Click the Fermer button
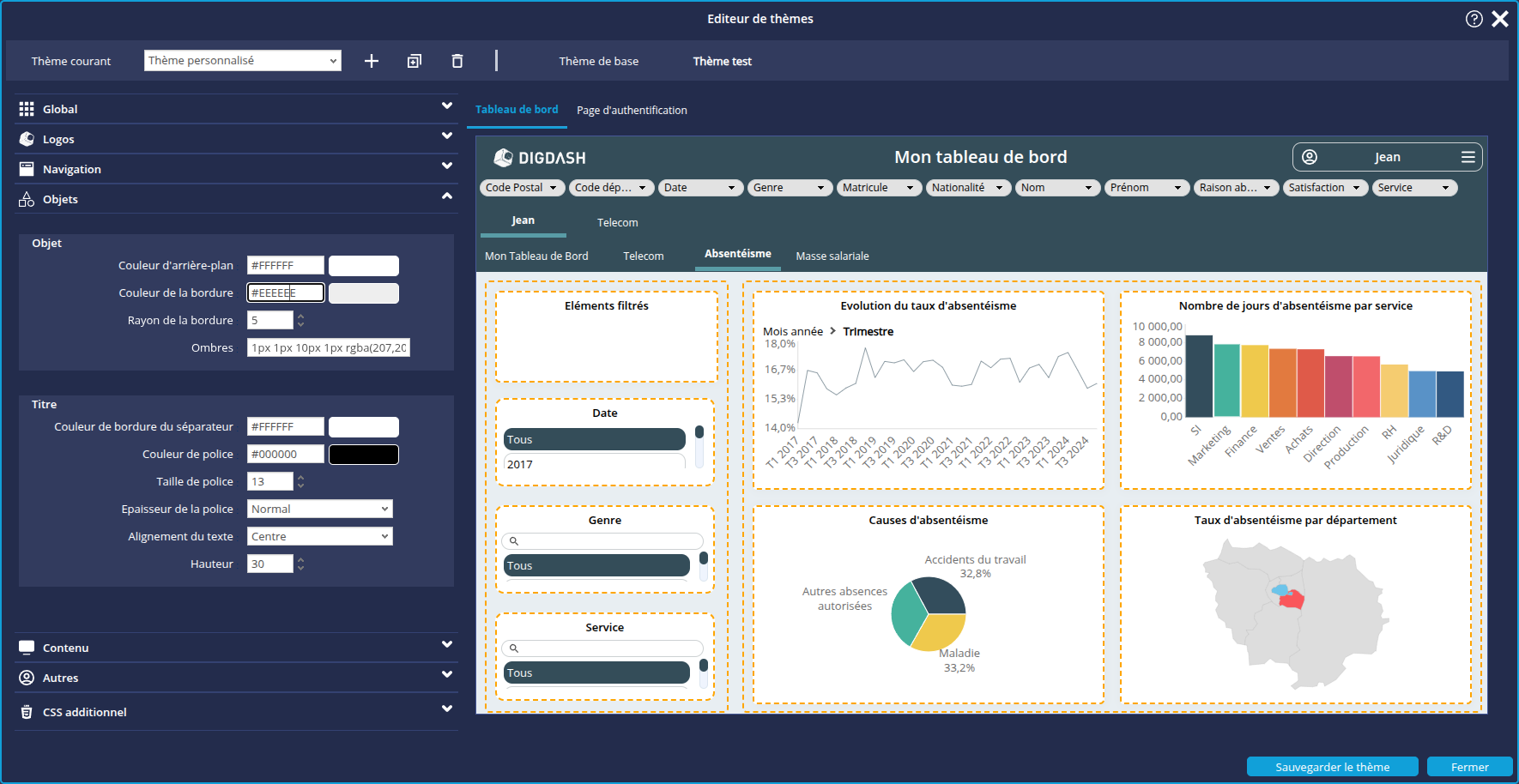This screenshot has width=1519, height=784. [1469, 767]
